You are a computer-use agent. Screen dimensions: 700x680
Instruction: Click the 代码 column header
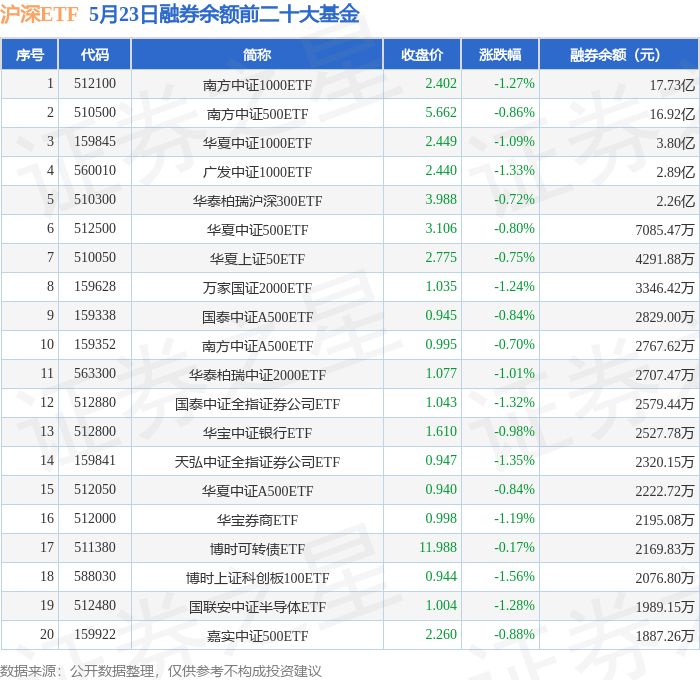pos(95,54)
